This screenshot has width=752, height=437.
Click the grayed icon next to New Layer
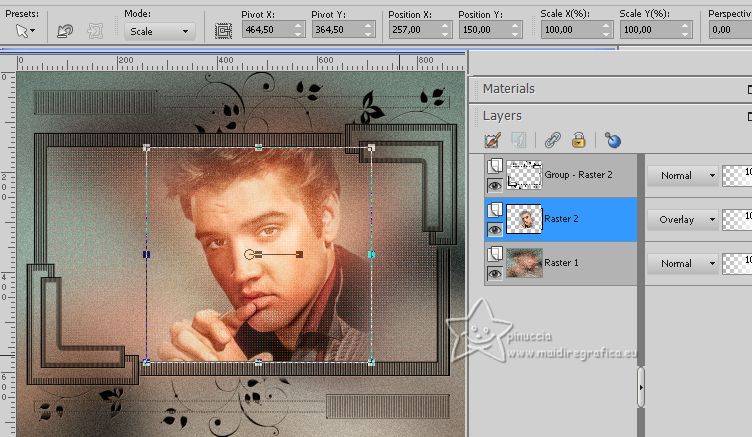click(518, 141)
